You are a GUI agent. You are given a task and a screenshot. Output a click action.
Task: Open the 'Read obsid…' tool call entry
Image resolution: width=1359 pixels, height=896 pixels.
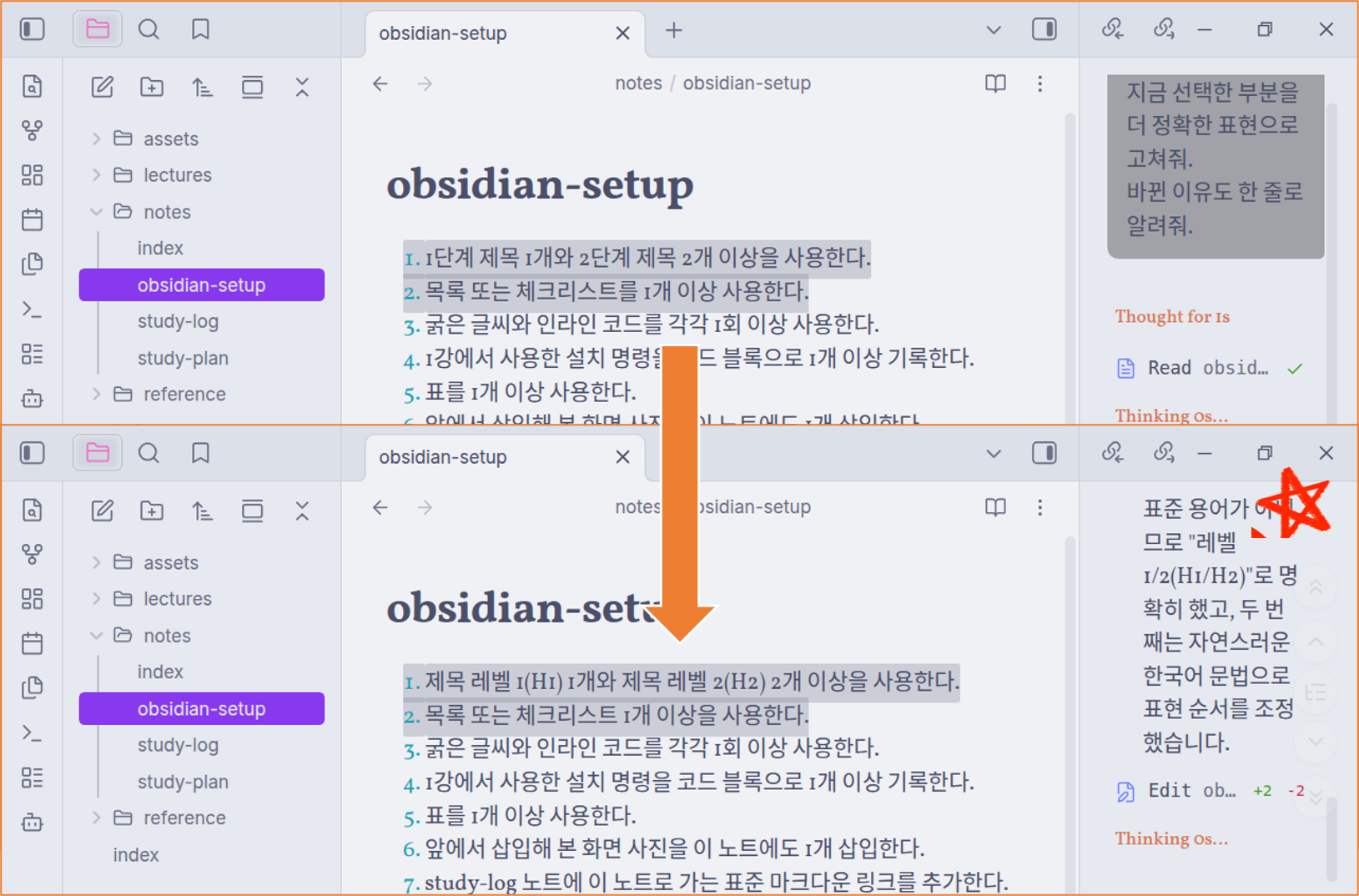(1210, 368)
